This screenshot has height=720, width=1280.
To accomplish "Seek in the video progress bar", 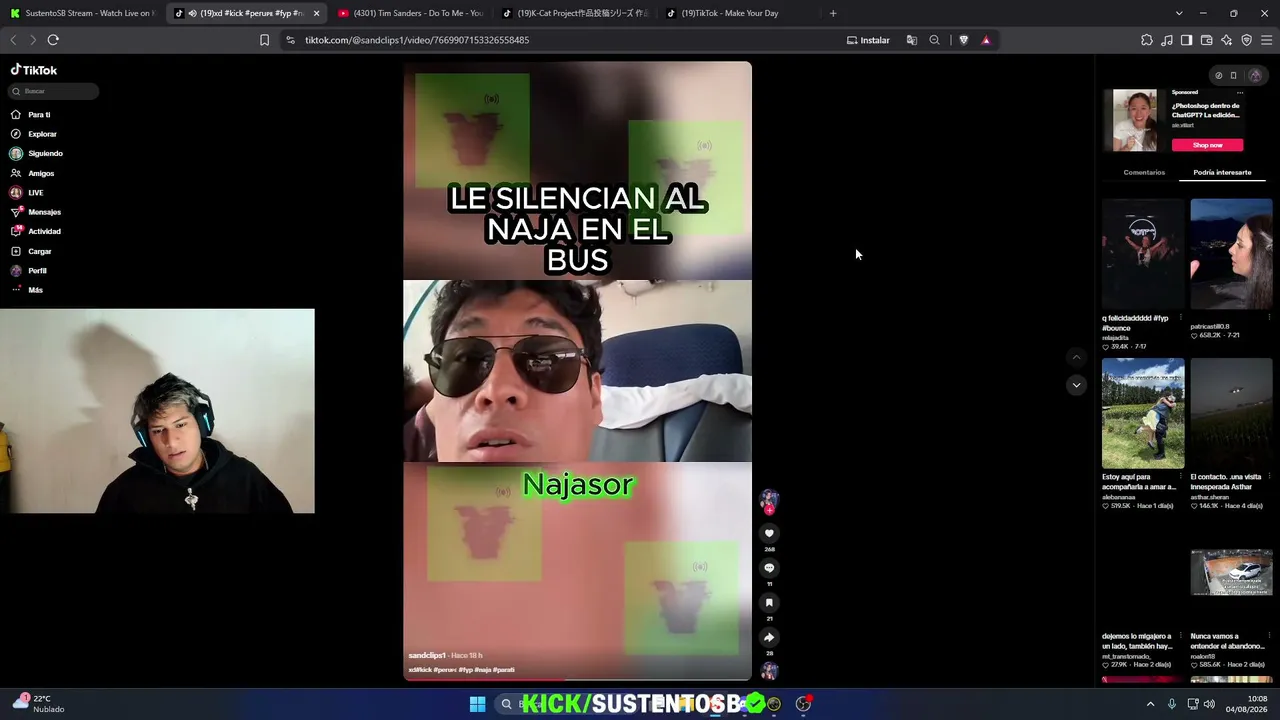I will point(577,679).
